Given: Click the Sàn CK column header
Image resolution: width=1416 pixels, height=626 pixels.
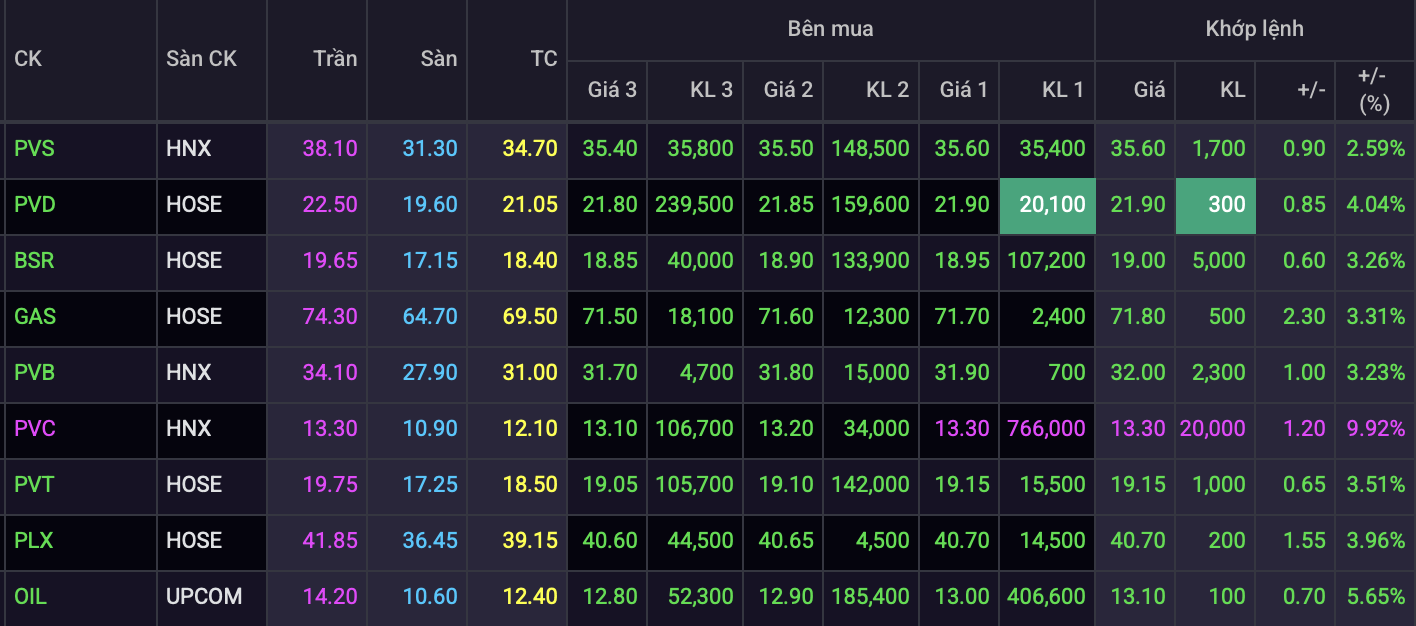Looking at the screenshot, I should pos(201,59).
